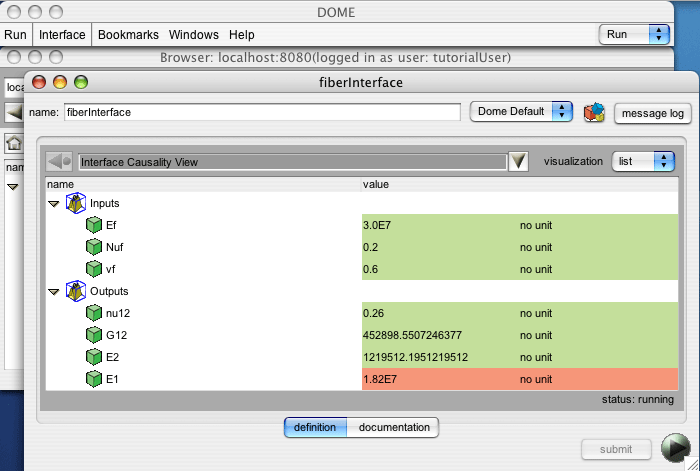The width and height of the screenshot is (700, 471).
Task: Select the E2 row label
Action: pyautogui.click(x=112, y=357)
